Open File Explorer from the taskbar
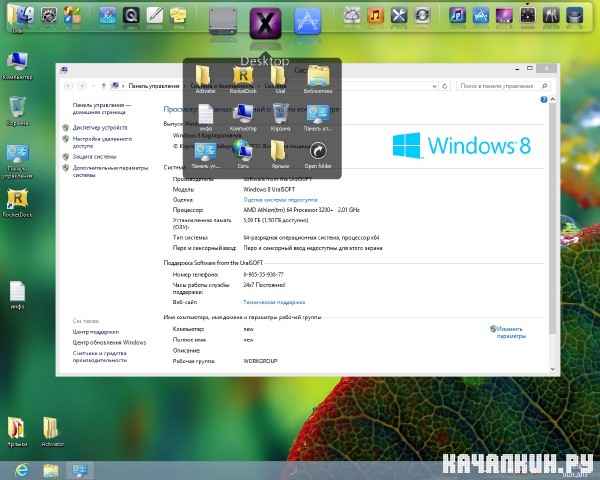This screenshot has width=600, height=480. pos(51,470)
